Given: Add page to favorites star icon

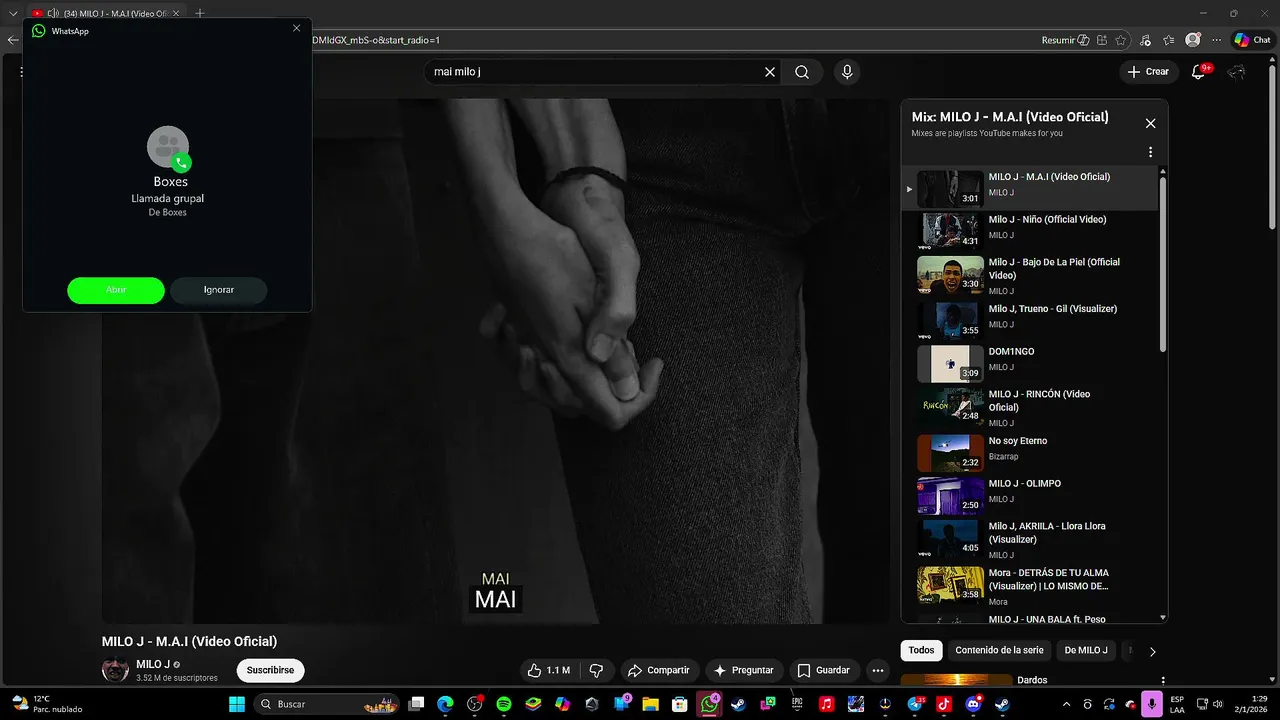Looking at the screenshot, I should [1121, 40].
